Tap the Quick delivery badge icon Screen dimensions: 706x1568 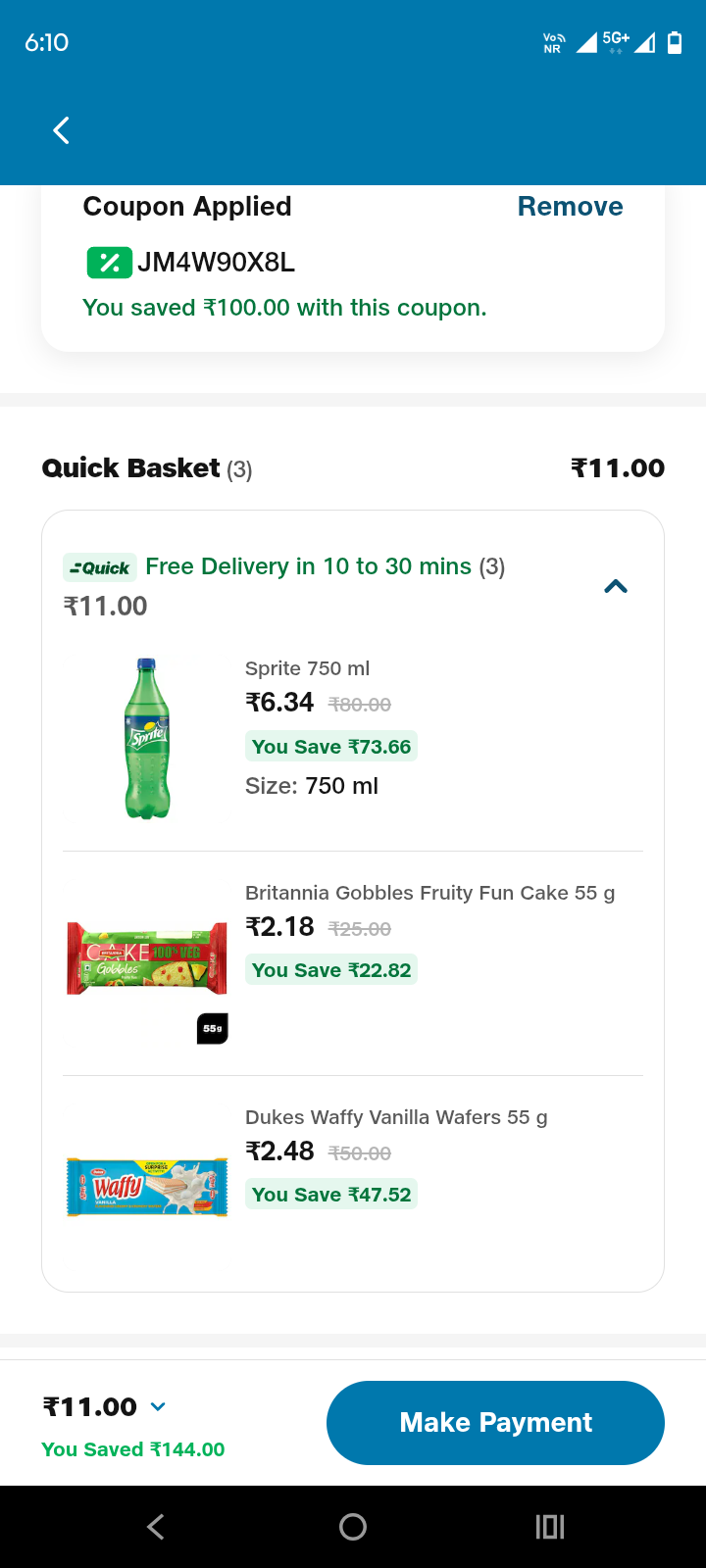tap(100, 567)
